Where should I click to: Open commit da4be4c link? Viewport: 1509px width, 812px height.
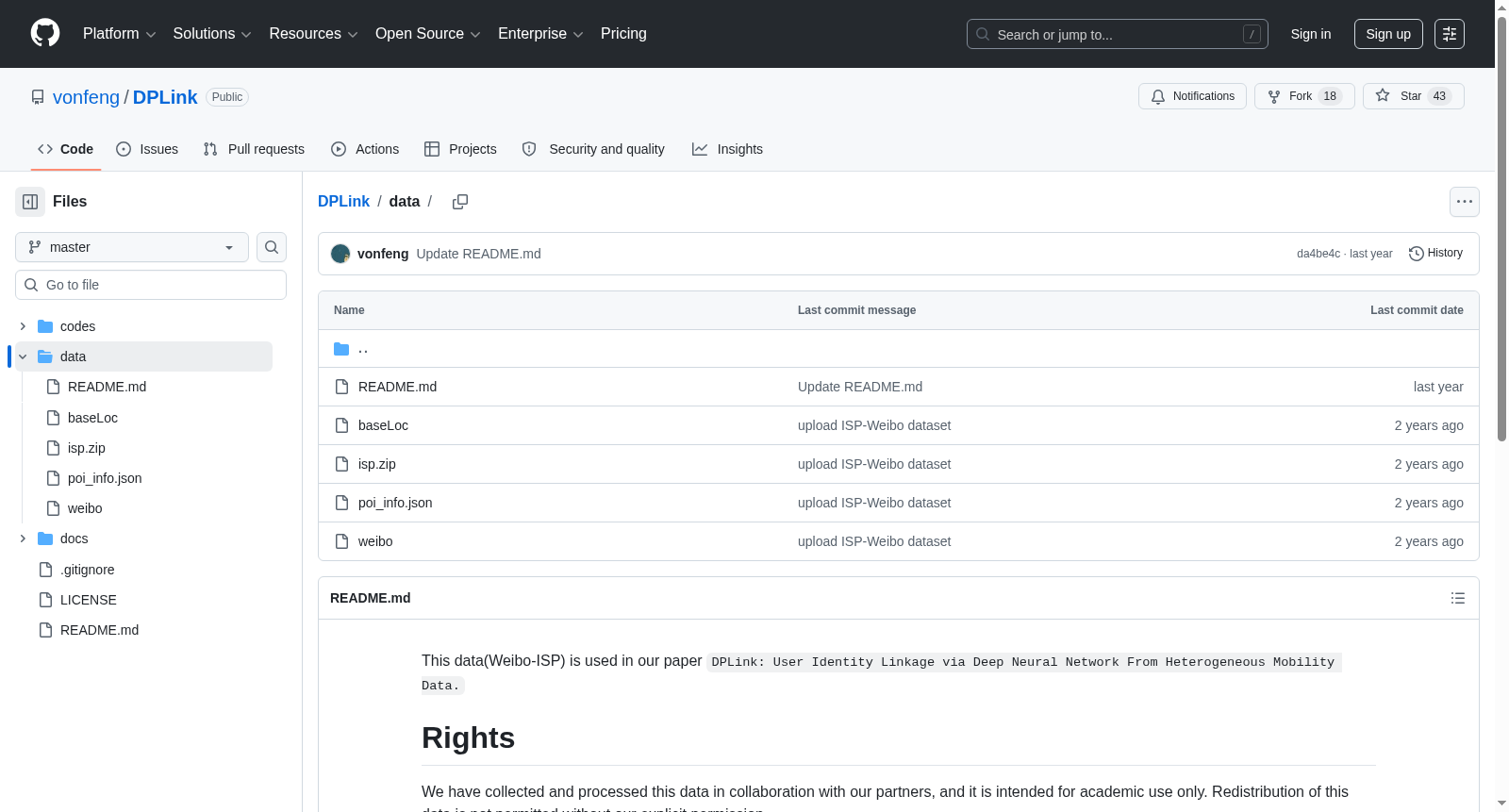tap(1318, 254)
